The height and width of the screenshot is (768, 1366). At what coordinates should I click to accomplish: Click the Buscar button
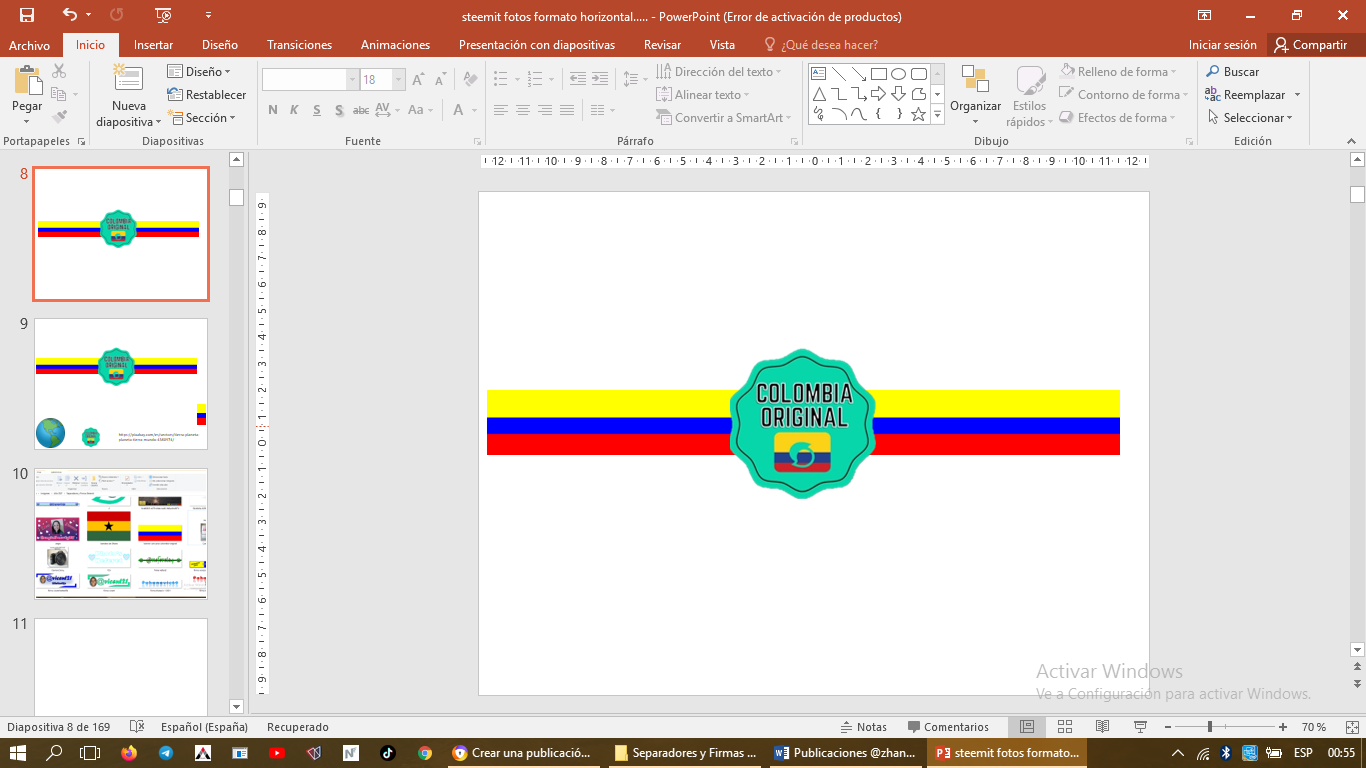coord(1232,72)
